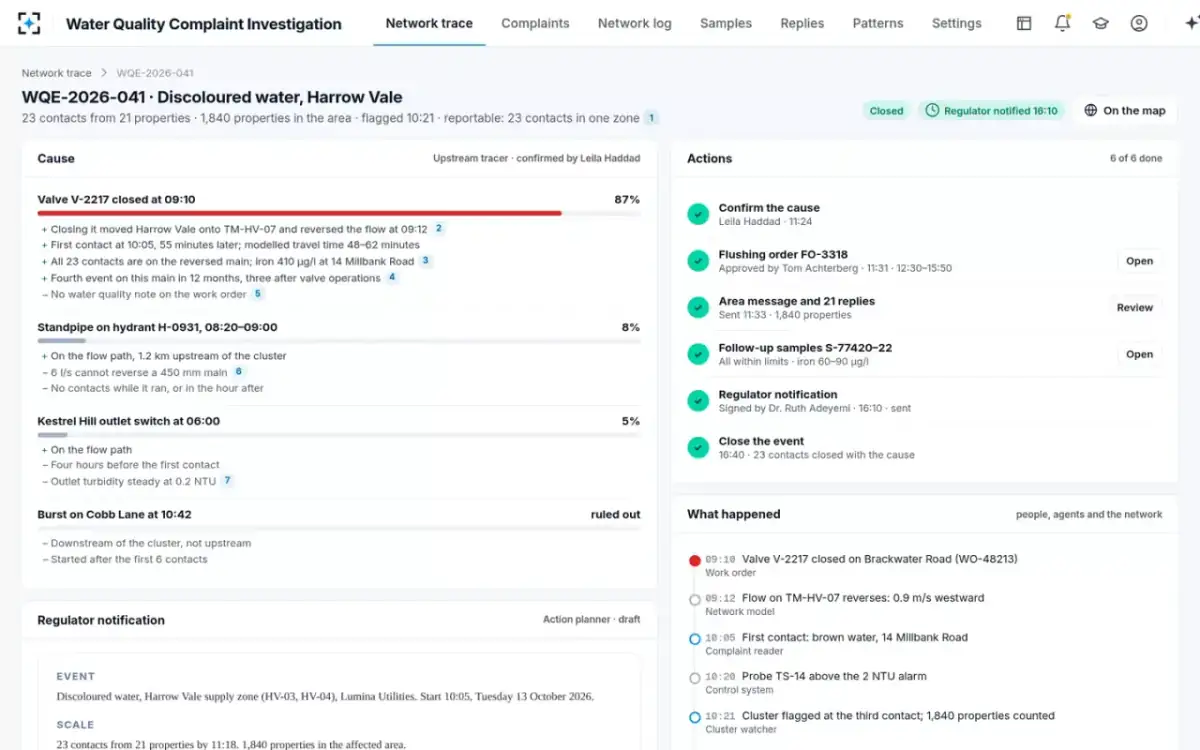Click 'Action planner · draft' label
This screenshot has width=1200, height=750.
592,620
